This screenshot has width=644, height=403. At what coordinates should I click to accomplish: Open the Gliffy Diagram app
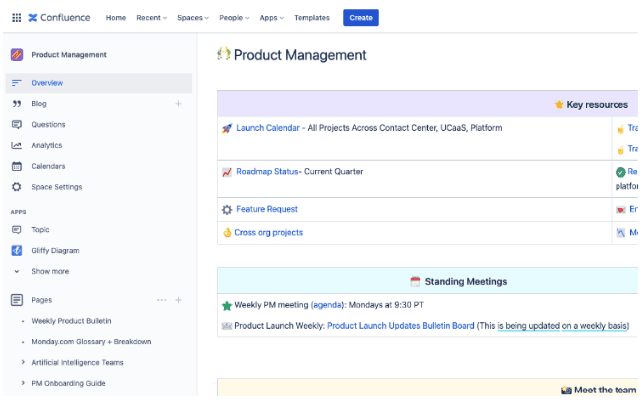(x=55, y=250)
